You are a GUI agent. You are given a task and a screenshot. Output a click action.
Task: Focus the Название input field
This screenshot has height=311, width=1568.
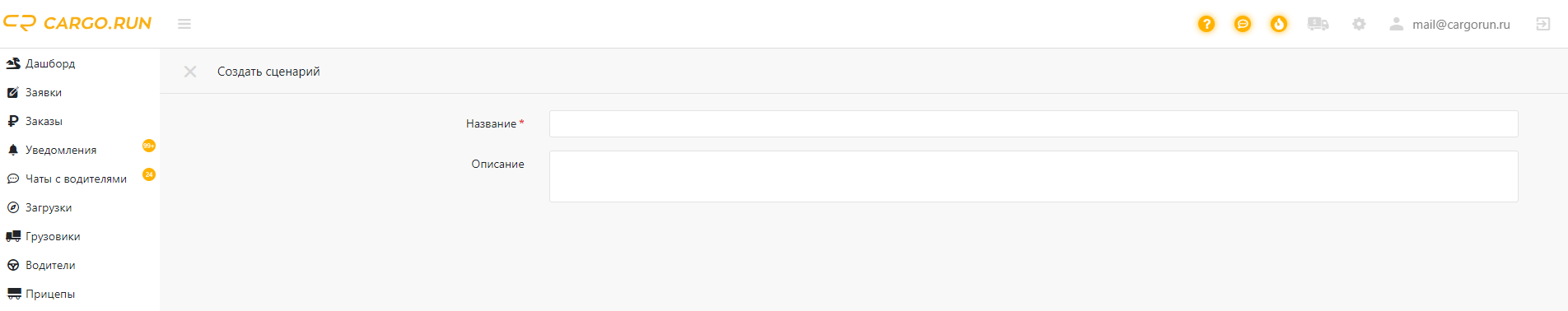coord(1034,123)
